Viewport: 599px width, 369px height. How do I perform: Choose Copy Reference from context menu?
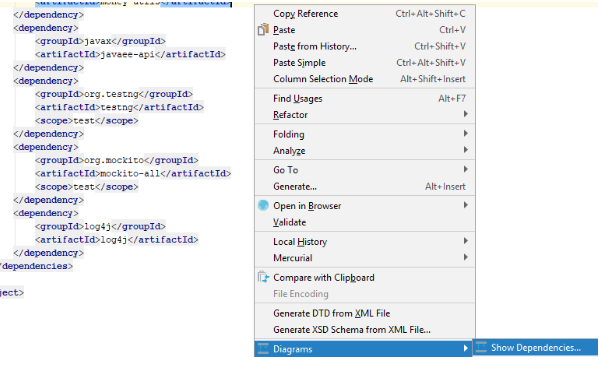[365, 14]
